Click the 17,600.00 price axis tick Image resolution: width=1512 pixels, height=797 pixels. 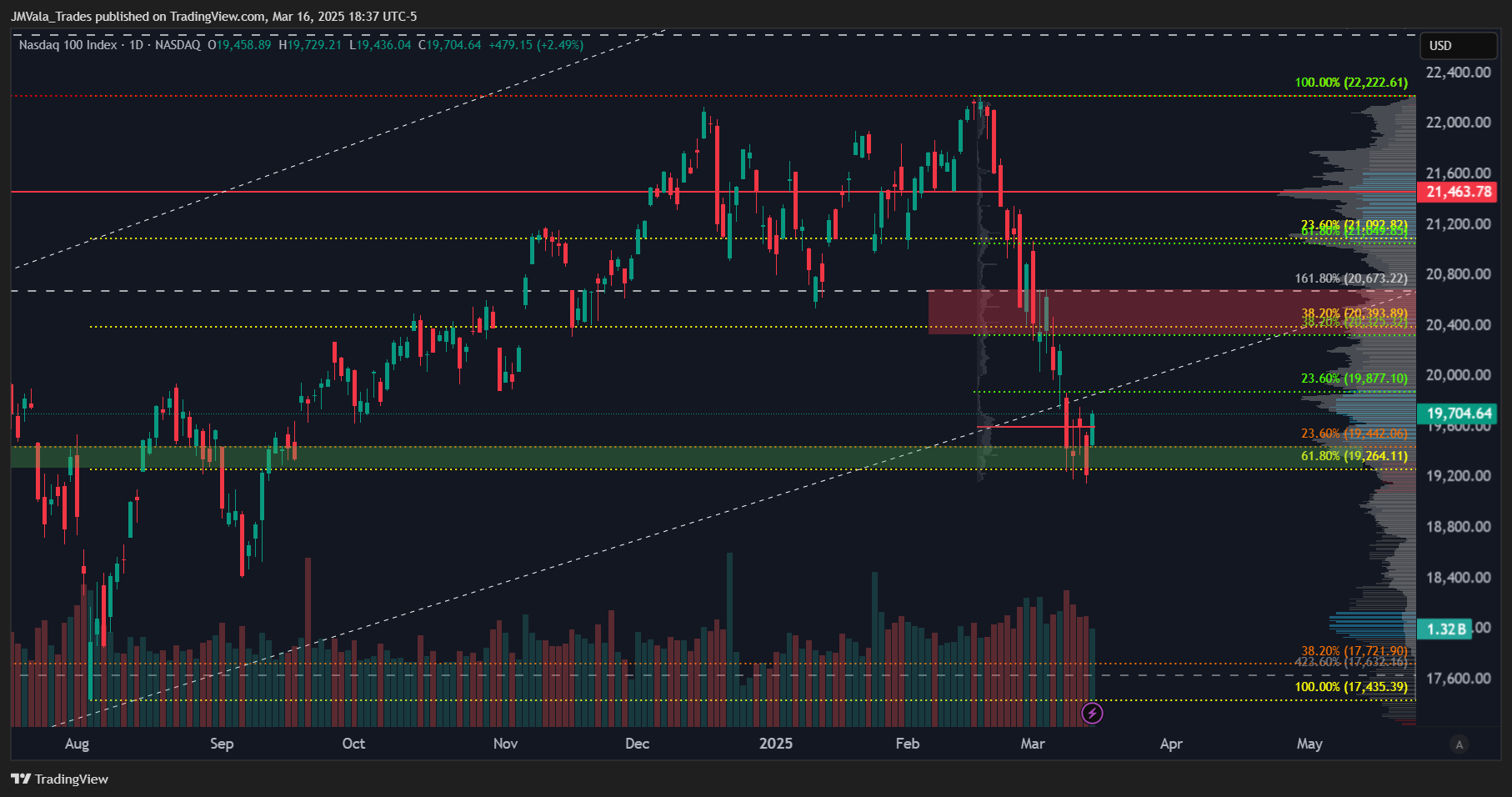pyautogui.click(x=1459, y=679)
